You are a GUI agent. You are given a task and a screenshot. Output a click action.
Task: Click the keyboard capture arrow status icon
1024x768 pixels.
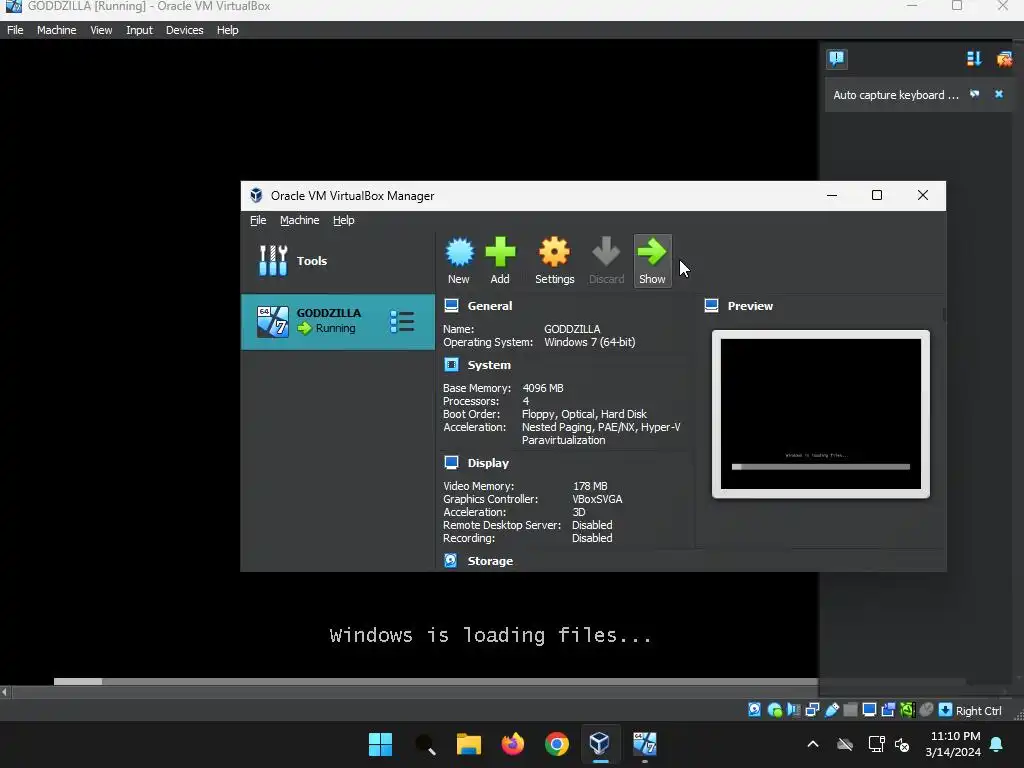tap(945, 710)
